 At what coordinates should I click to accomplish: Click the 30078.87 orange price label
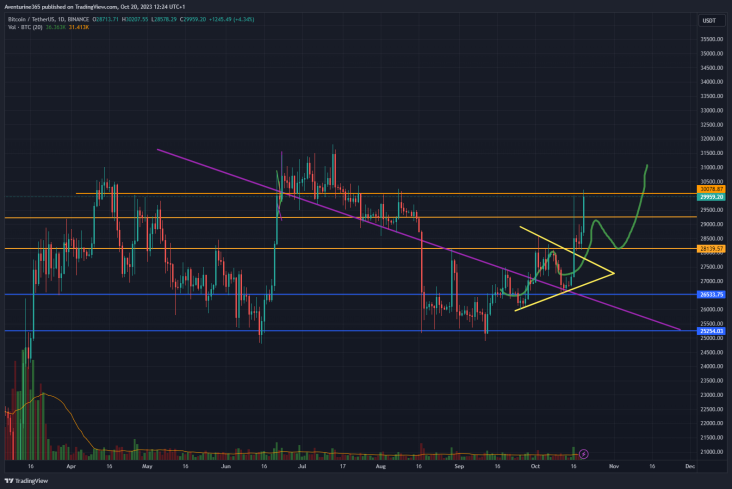(x=711, y=189)
